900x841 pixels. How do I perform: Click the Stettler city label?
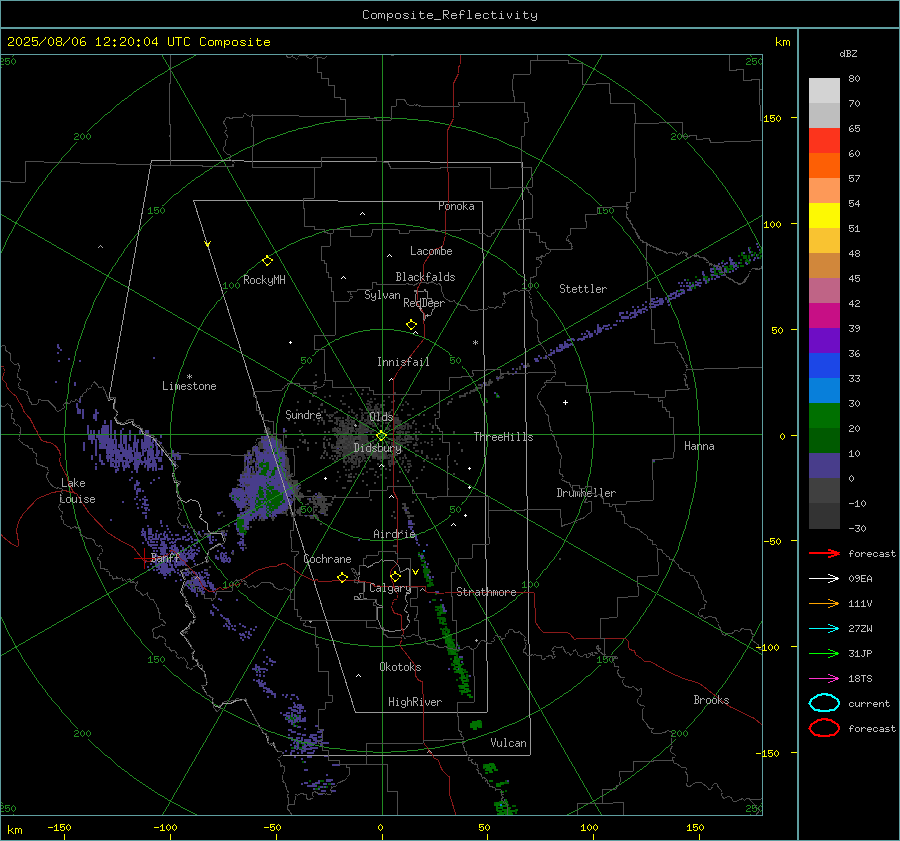pos(583,289)
